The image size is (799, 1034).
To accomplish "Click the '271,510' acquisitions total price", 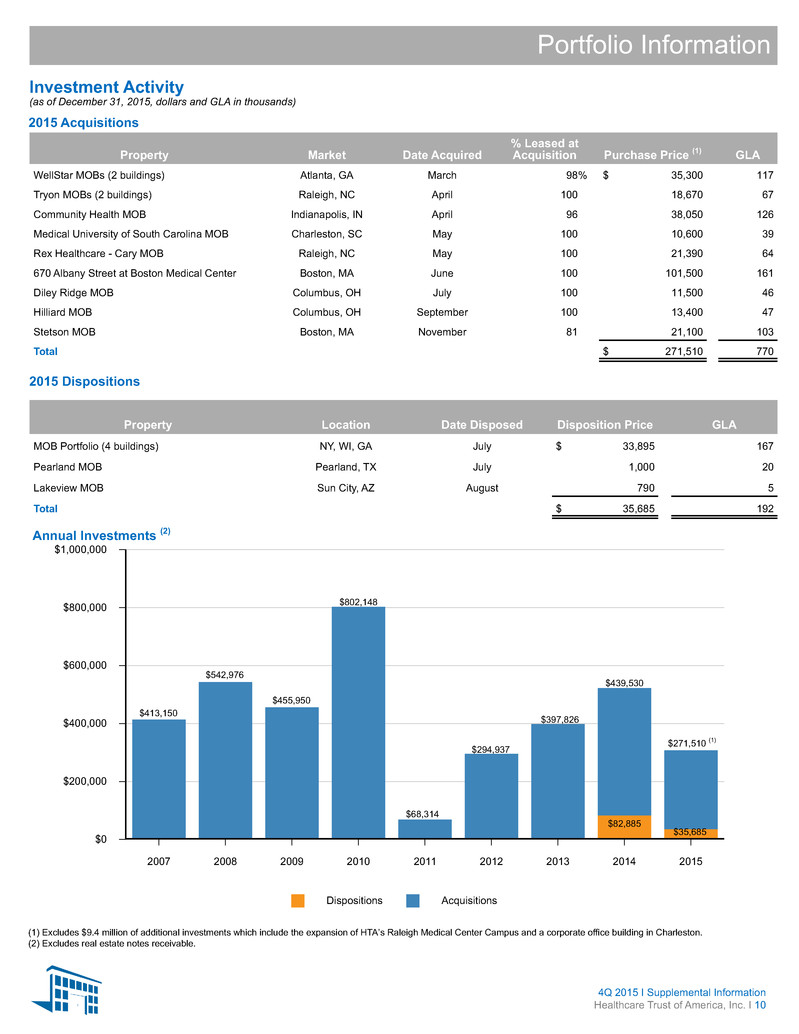I will point(684,351).
